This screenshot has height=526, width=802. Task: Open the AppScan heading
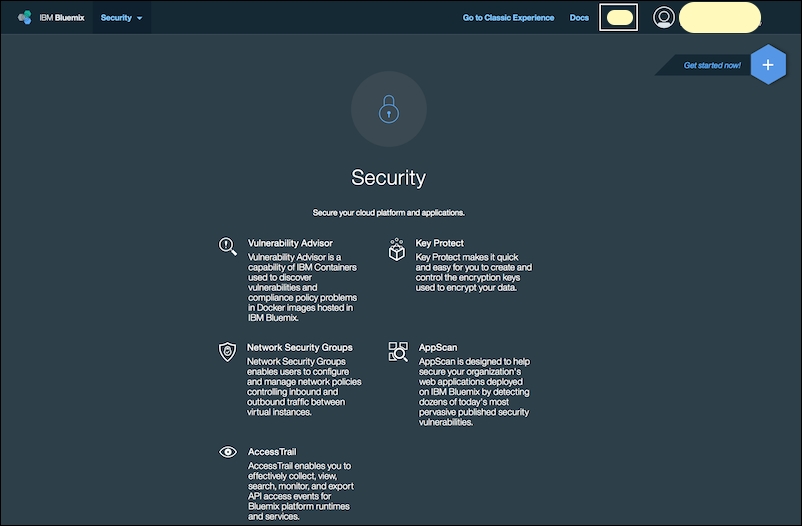coord(438,347)
